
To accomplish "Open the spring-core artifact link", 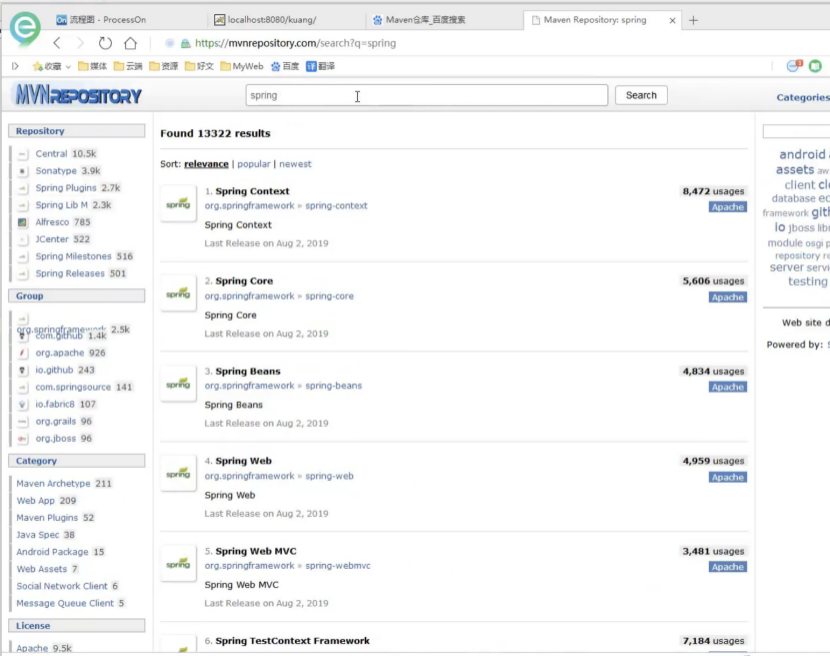I will [329, 296].
